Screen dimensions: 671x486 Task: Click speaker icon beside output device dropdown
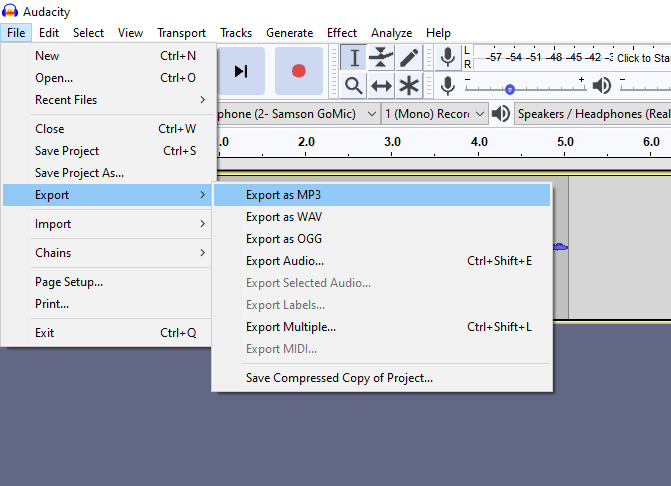[500, 114]
